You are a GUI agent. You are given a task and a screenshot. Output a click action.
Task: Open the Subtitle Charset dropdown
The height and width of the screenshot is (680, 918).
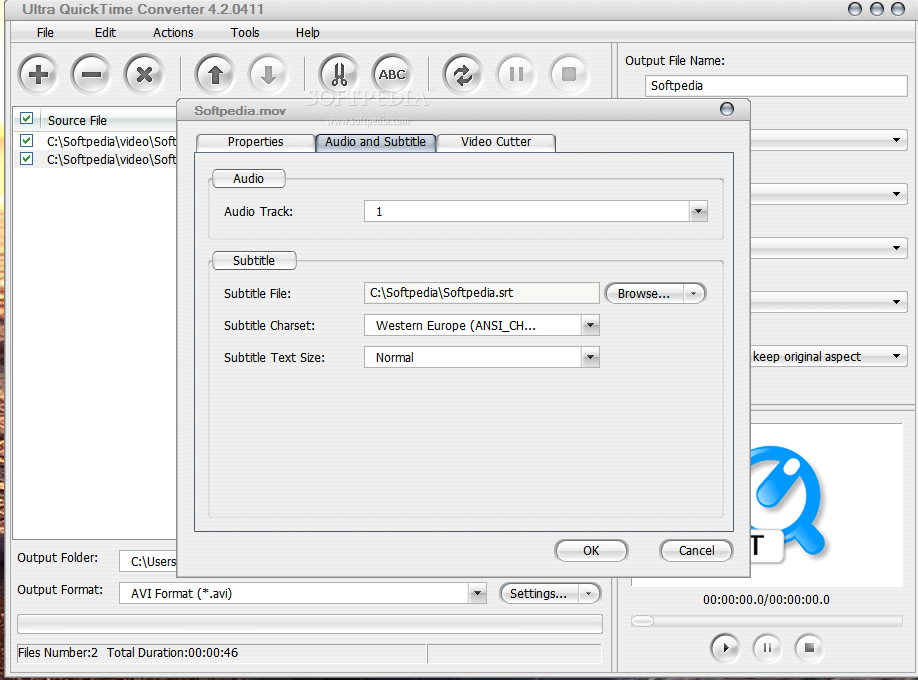[x=591, y=325]
